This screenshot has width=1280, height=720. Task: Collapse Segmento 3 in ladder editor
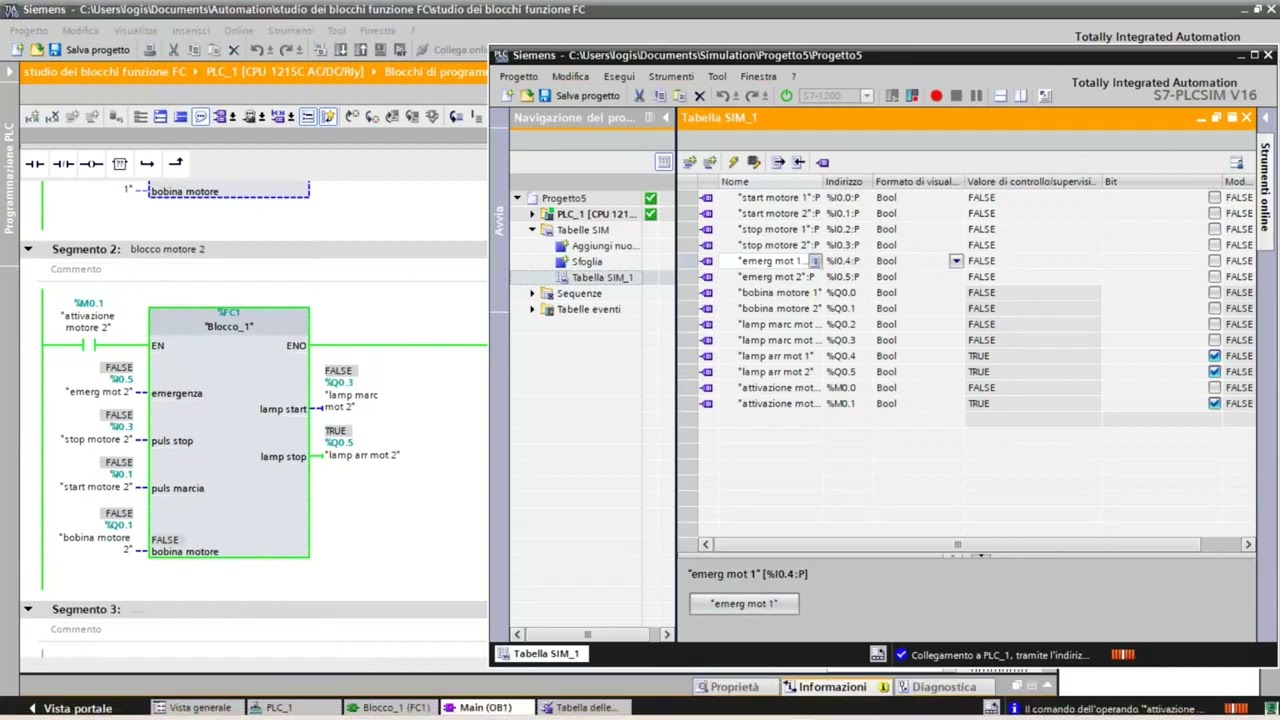click(x=28, y=609)
